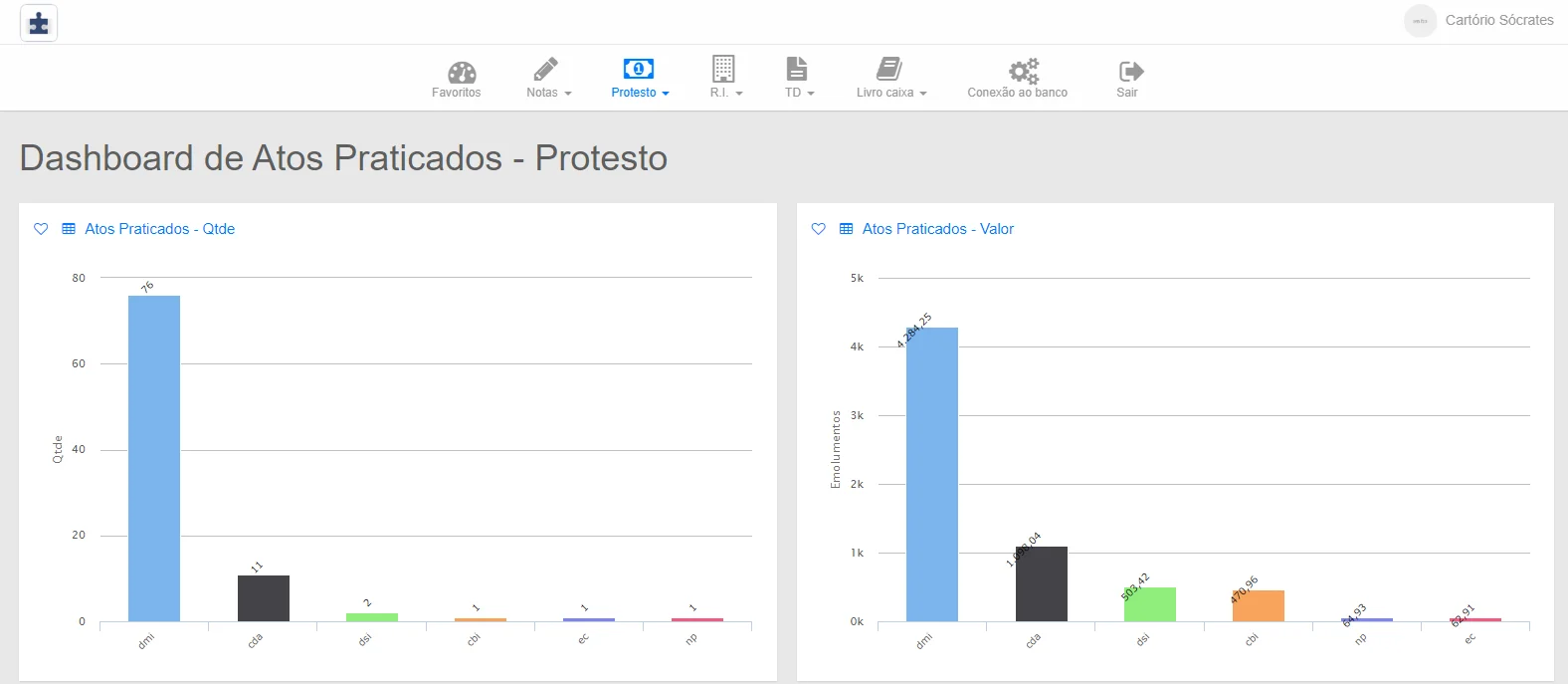Click the Sair sign-out icon
The height and width of the screenshot is (684, 1568).
[1131, 71]
